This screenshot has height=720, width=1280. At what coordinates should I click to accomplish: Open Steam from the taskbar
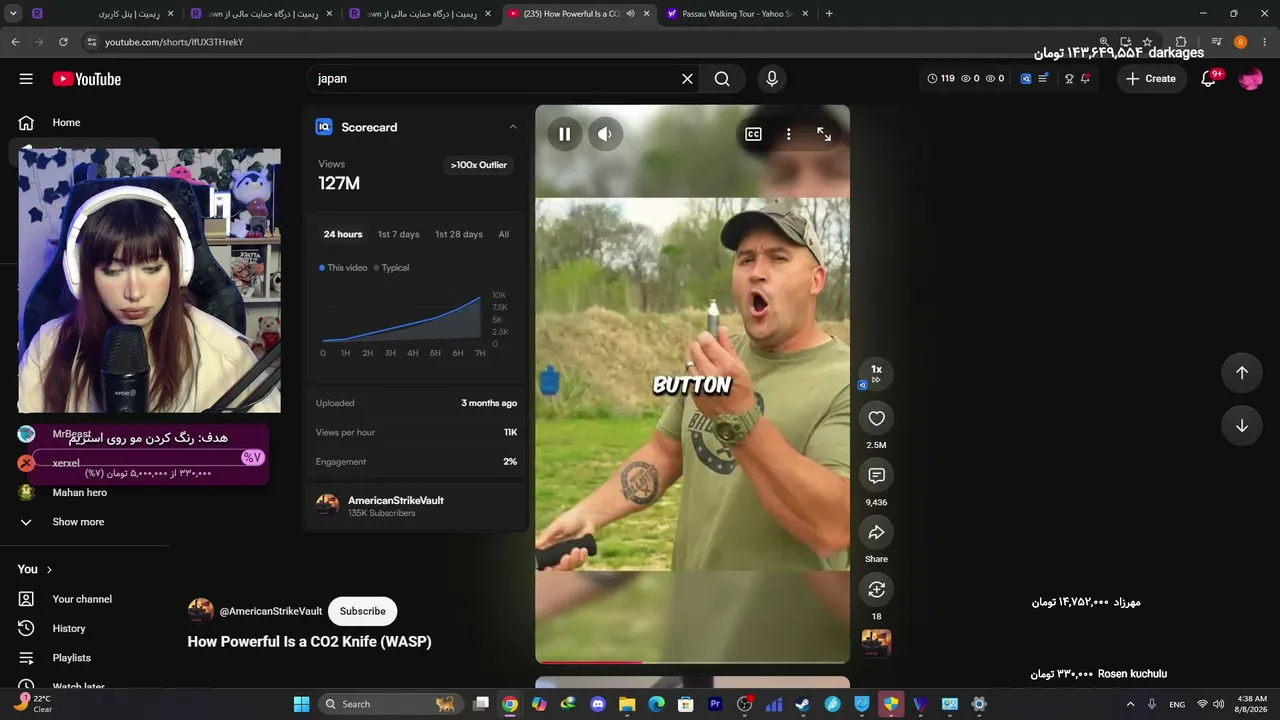(802, 704)
